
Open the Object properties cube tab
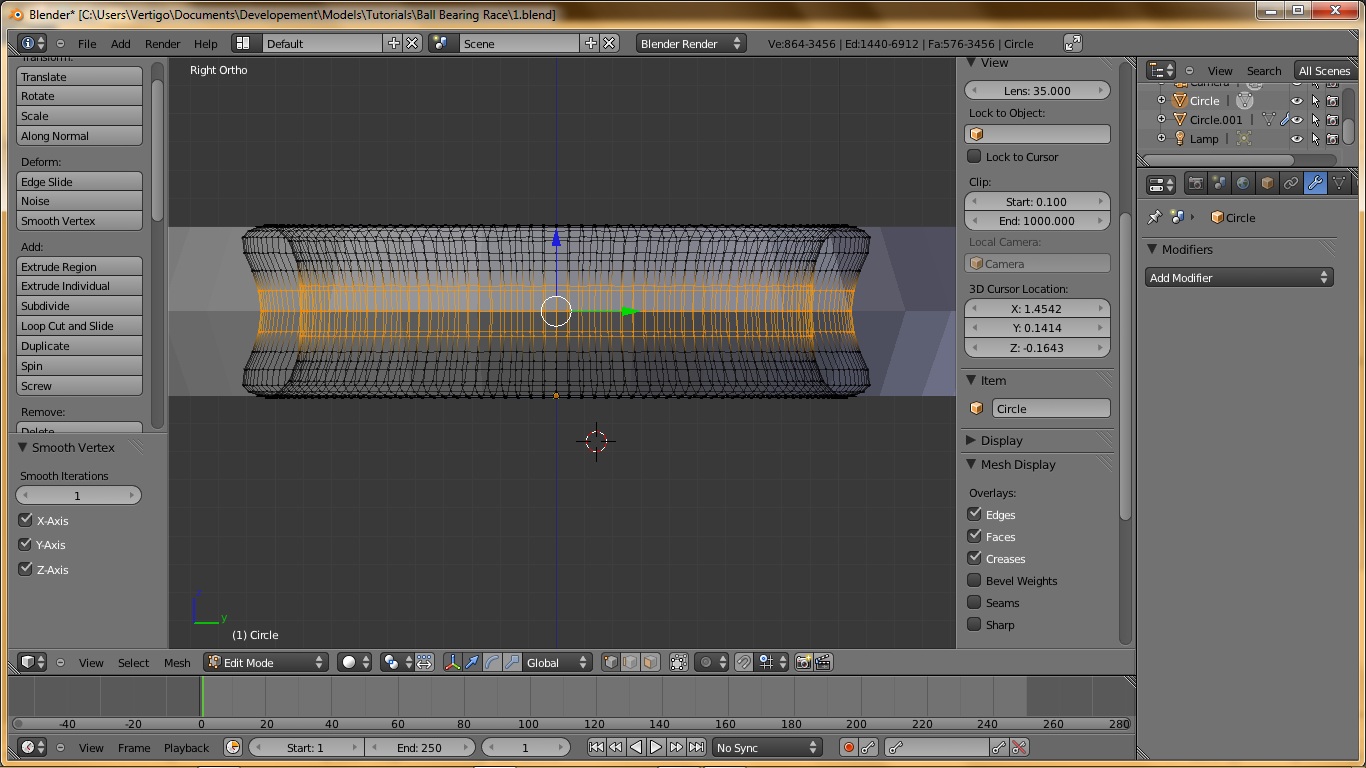click(x=1267, y=184)
